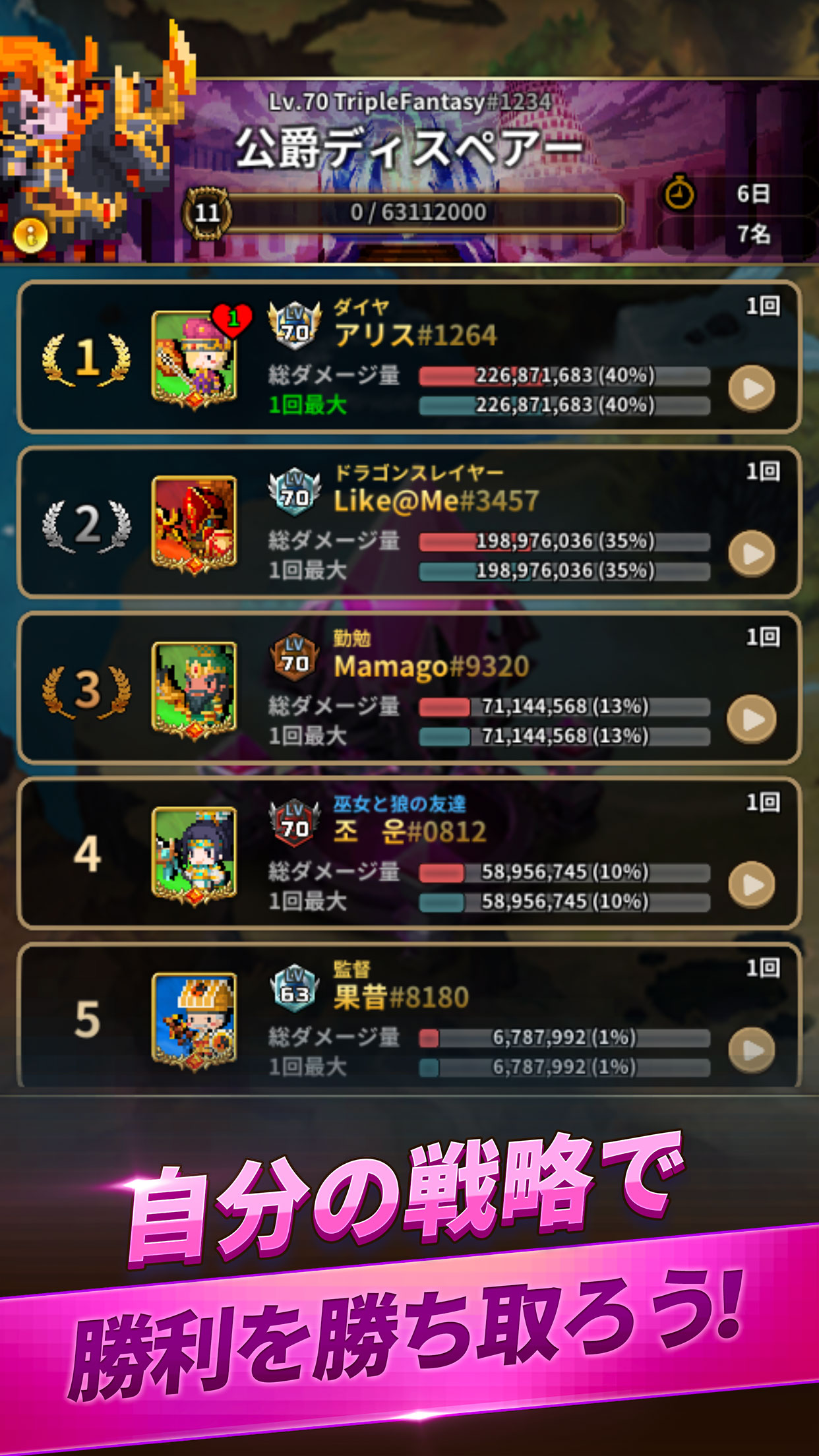Tap the timer clock icon
This screenshot has height=1456, width=819.
point(679,193)
